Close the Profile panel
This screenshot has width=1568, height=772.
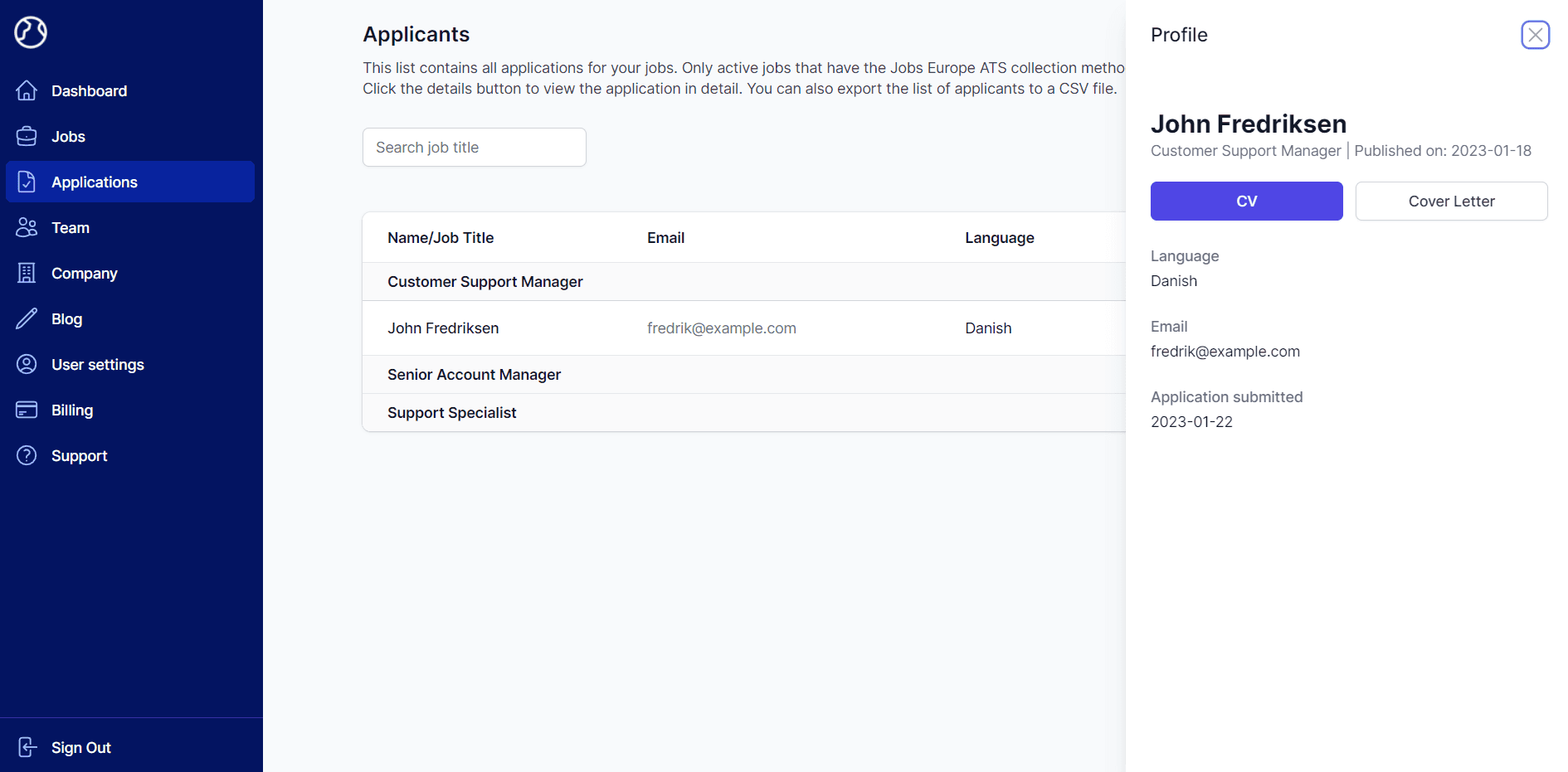[1535, 35]
